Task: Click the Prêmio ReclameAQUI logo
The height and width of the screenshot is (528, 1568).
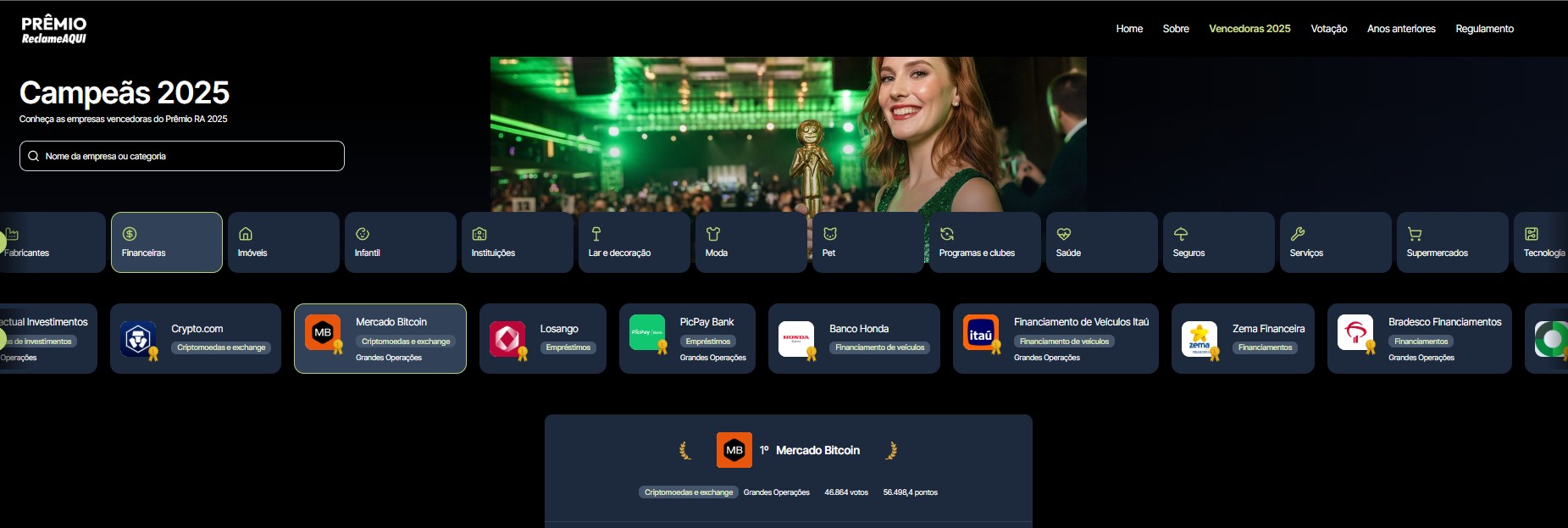Action: [54, 29]
